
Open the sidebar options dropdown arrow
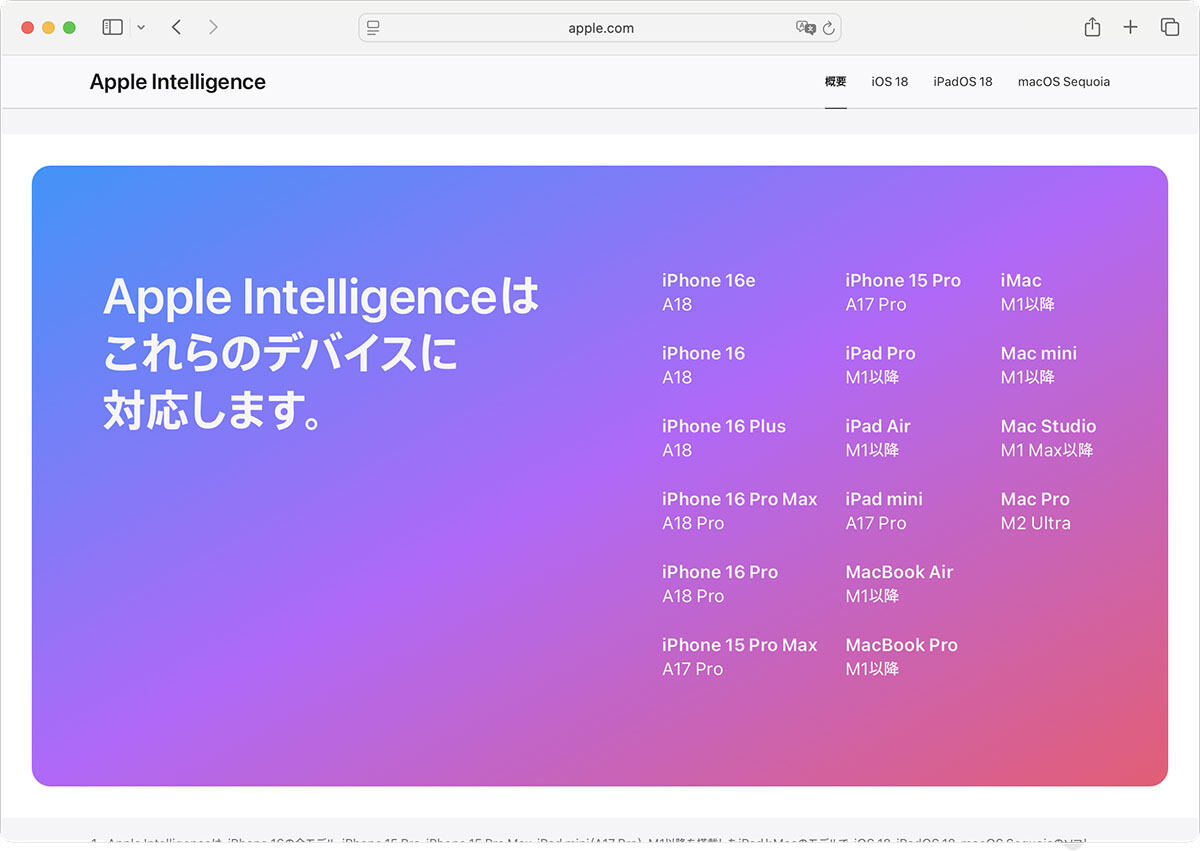pyautogui.click(x=141, y=28)
